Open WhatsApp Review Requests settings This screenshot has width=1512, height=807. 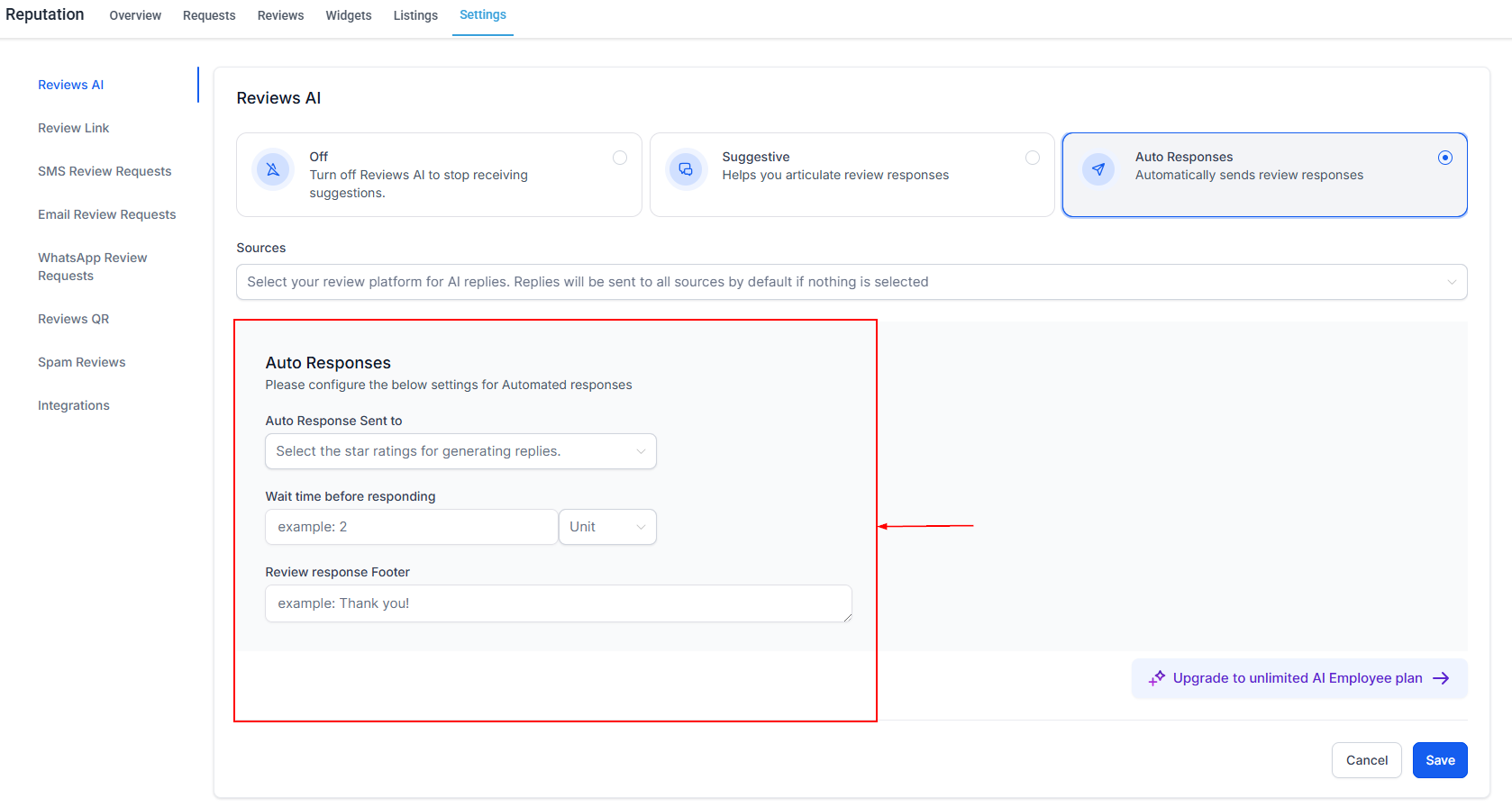[x=93, y=267]
